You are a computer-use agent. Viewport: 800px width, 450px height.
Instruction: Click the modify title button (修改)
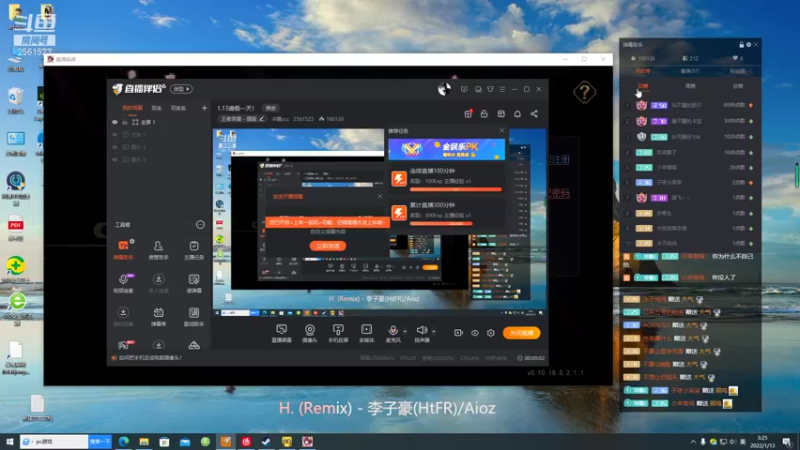[270, 108]
